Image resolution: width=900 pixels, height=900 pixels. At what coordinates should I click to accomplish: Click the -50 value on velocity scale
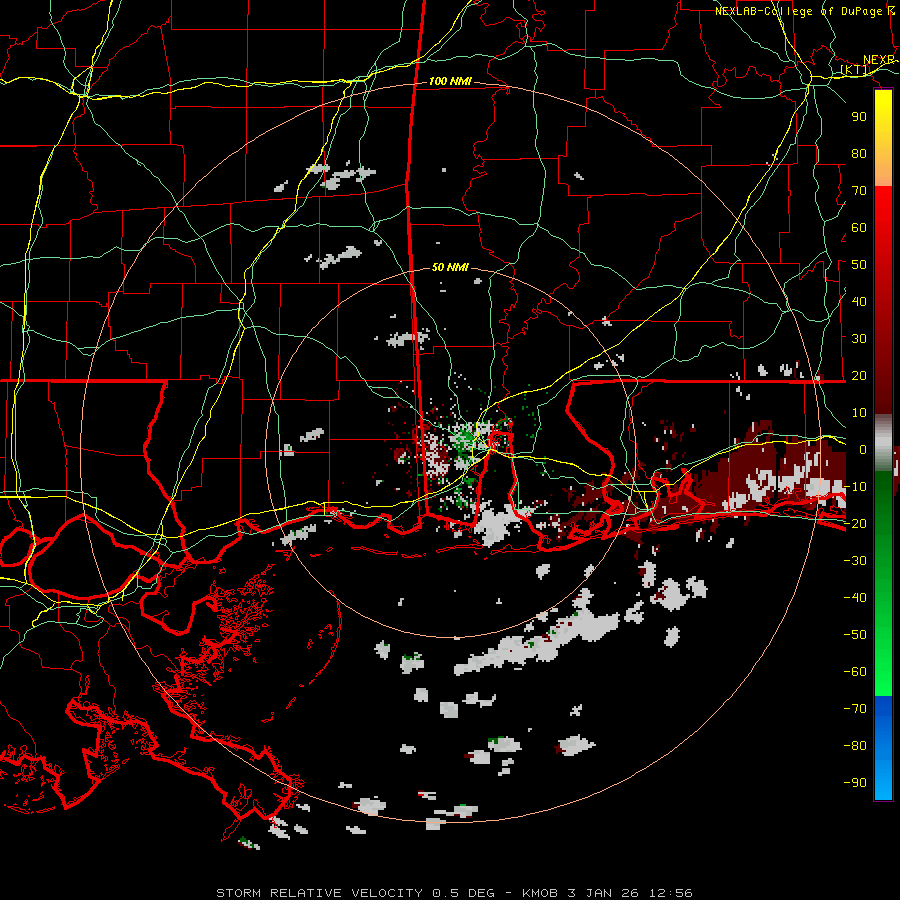(x=855, y=635)
